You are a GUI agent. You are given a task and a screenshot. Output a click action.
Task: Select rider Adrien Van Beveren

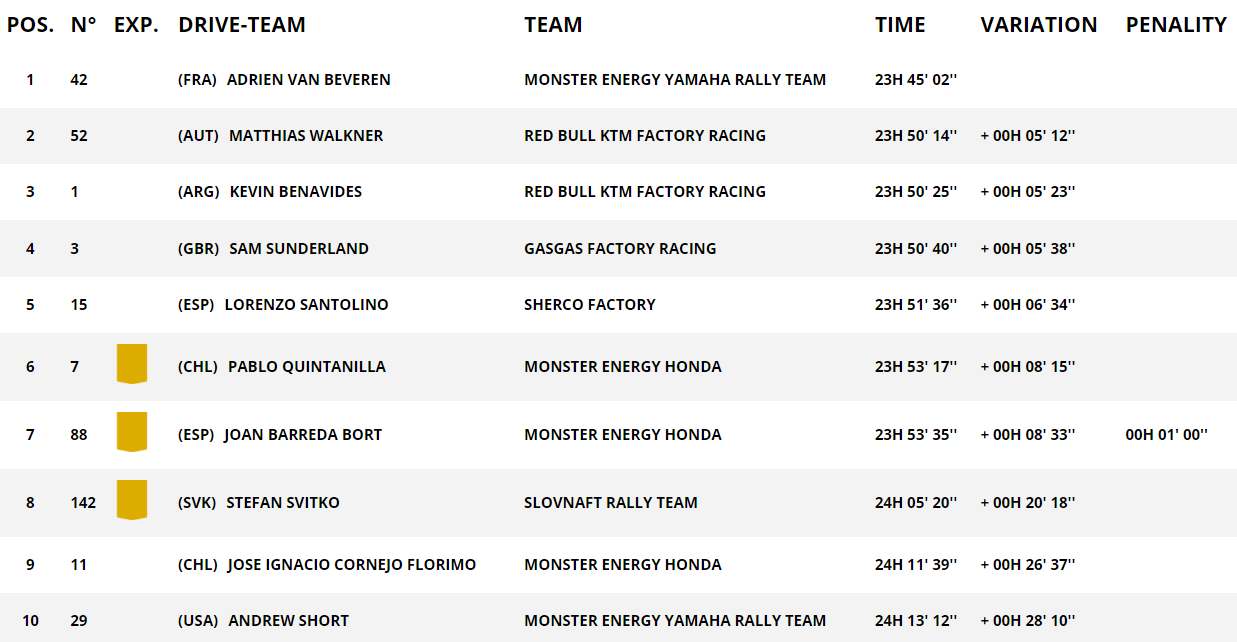[x=308, y=80]
